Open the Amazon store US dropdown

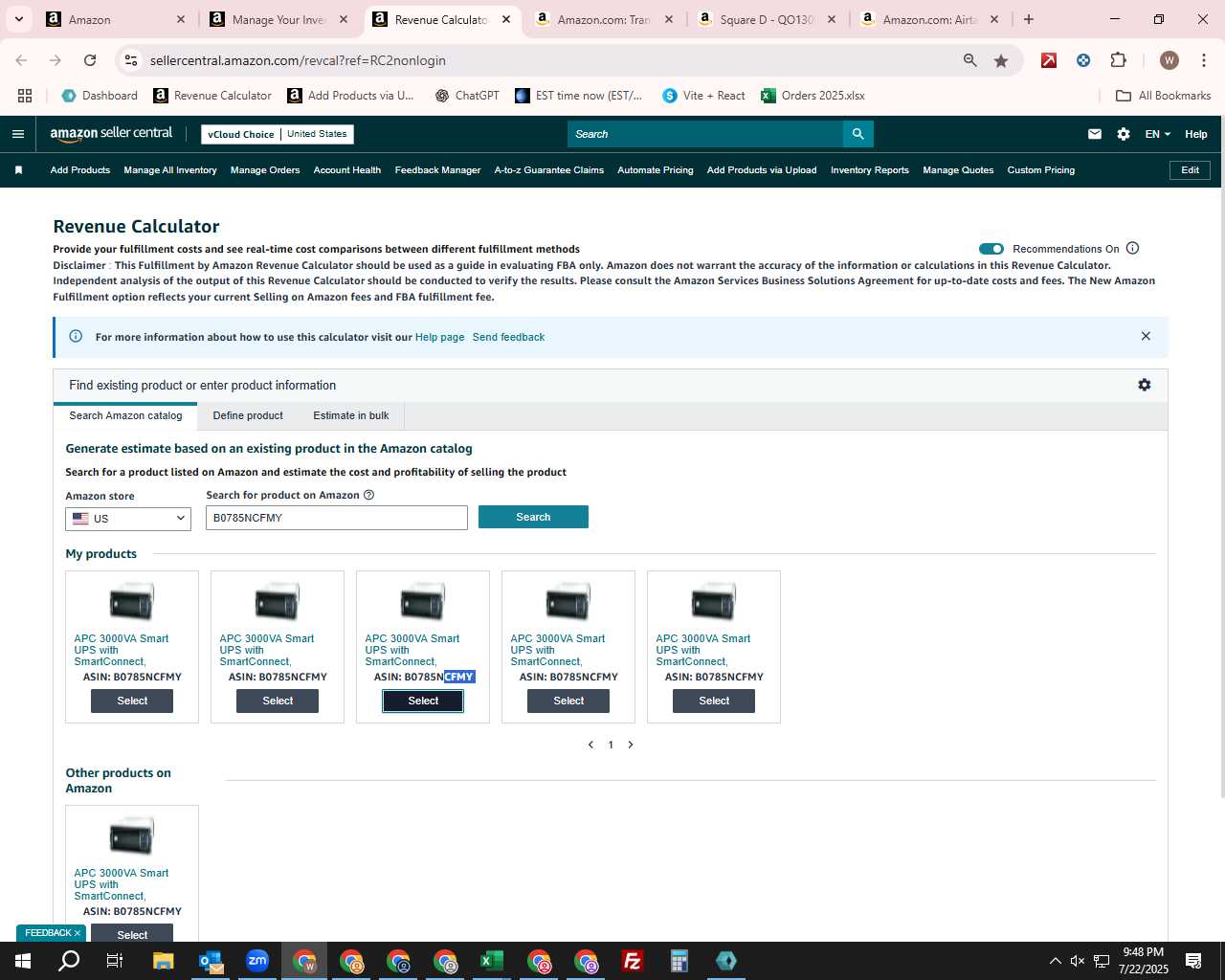128,519
